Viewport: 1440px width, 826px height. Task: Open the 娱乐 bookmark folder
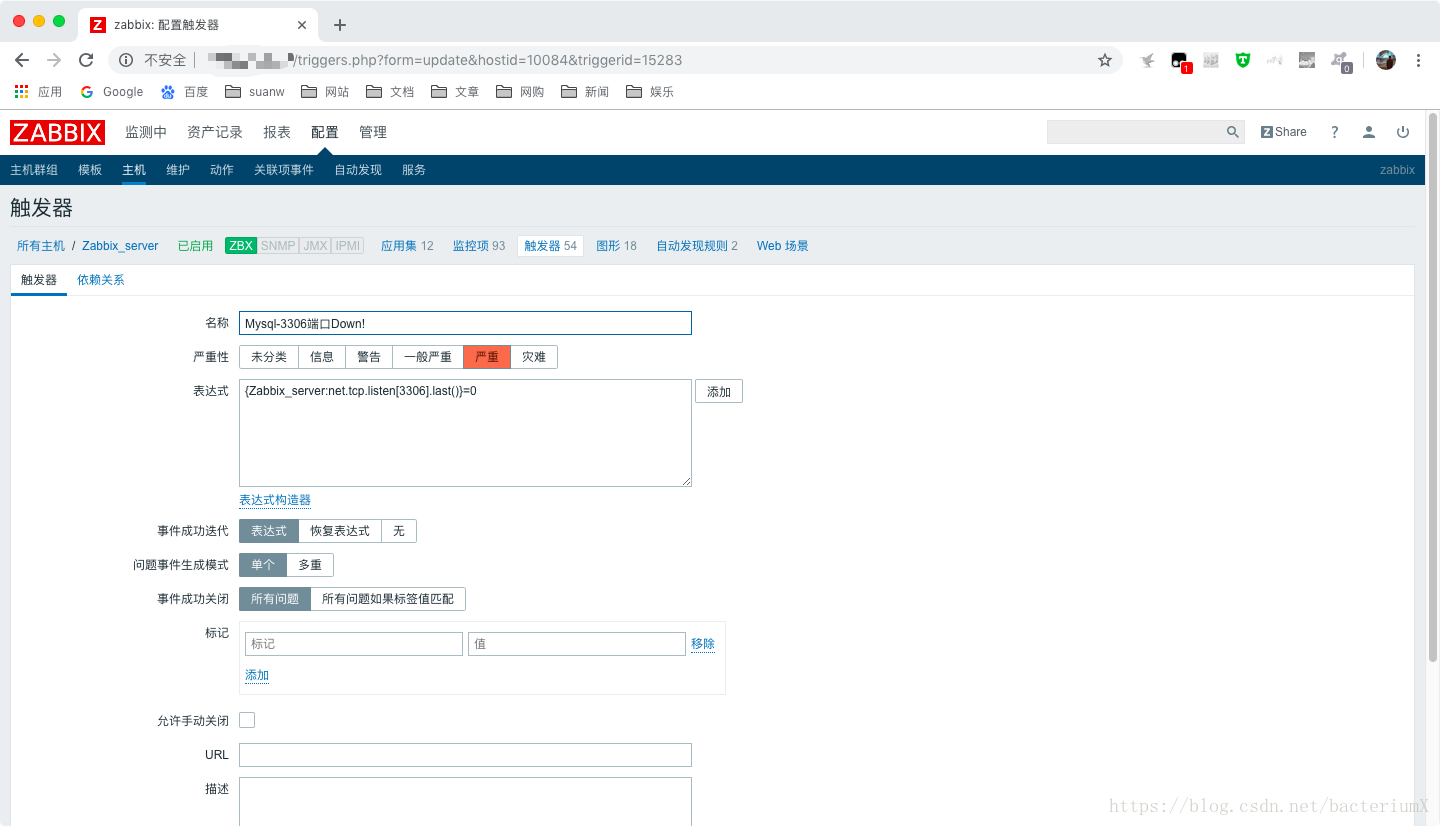[x=650, y=91]
